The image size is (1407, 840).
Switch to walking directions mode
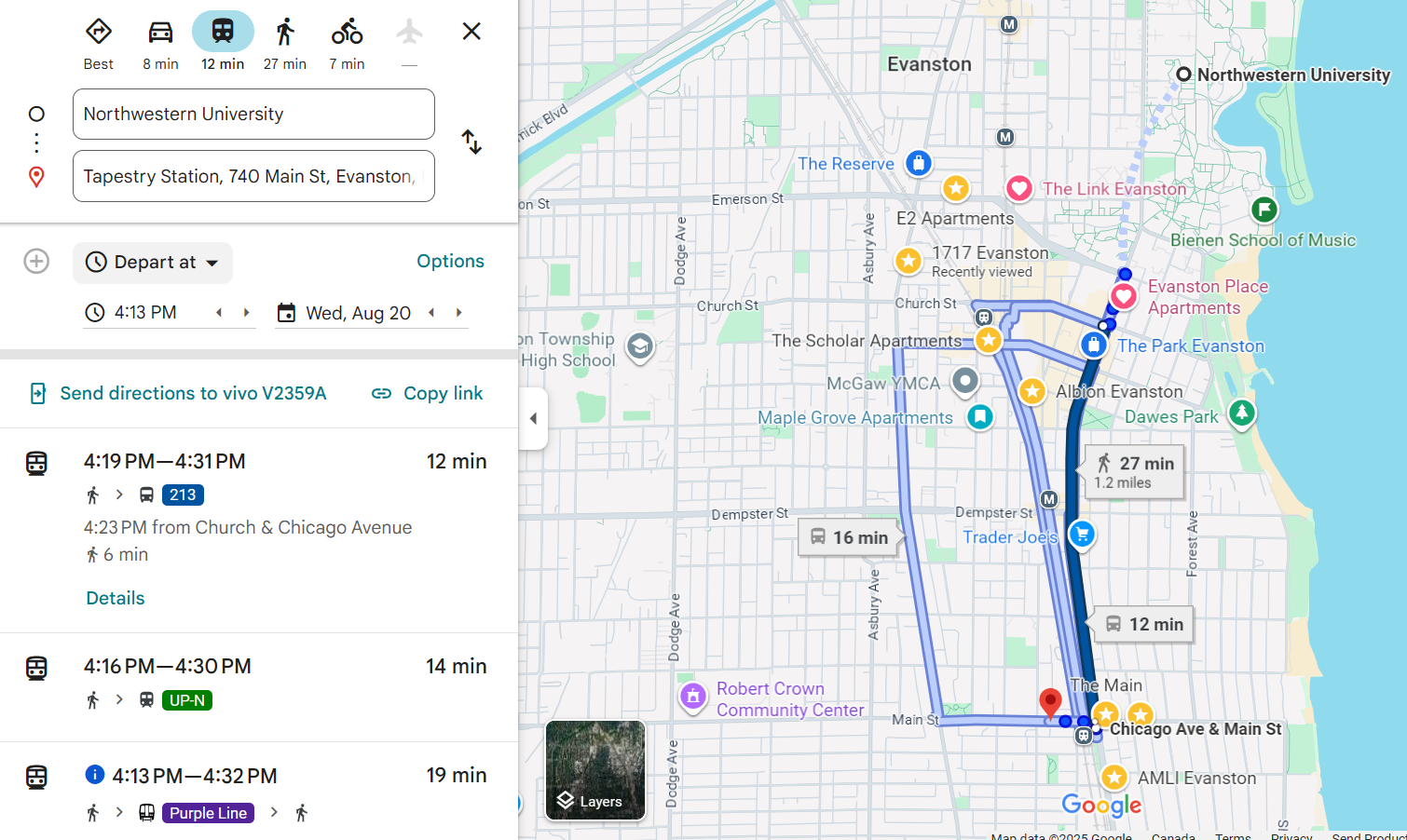click(285, 33)
